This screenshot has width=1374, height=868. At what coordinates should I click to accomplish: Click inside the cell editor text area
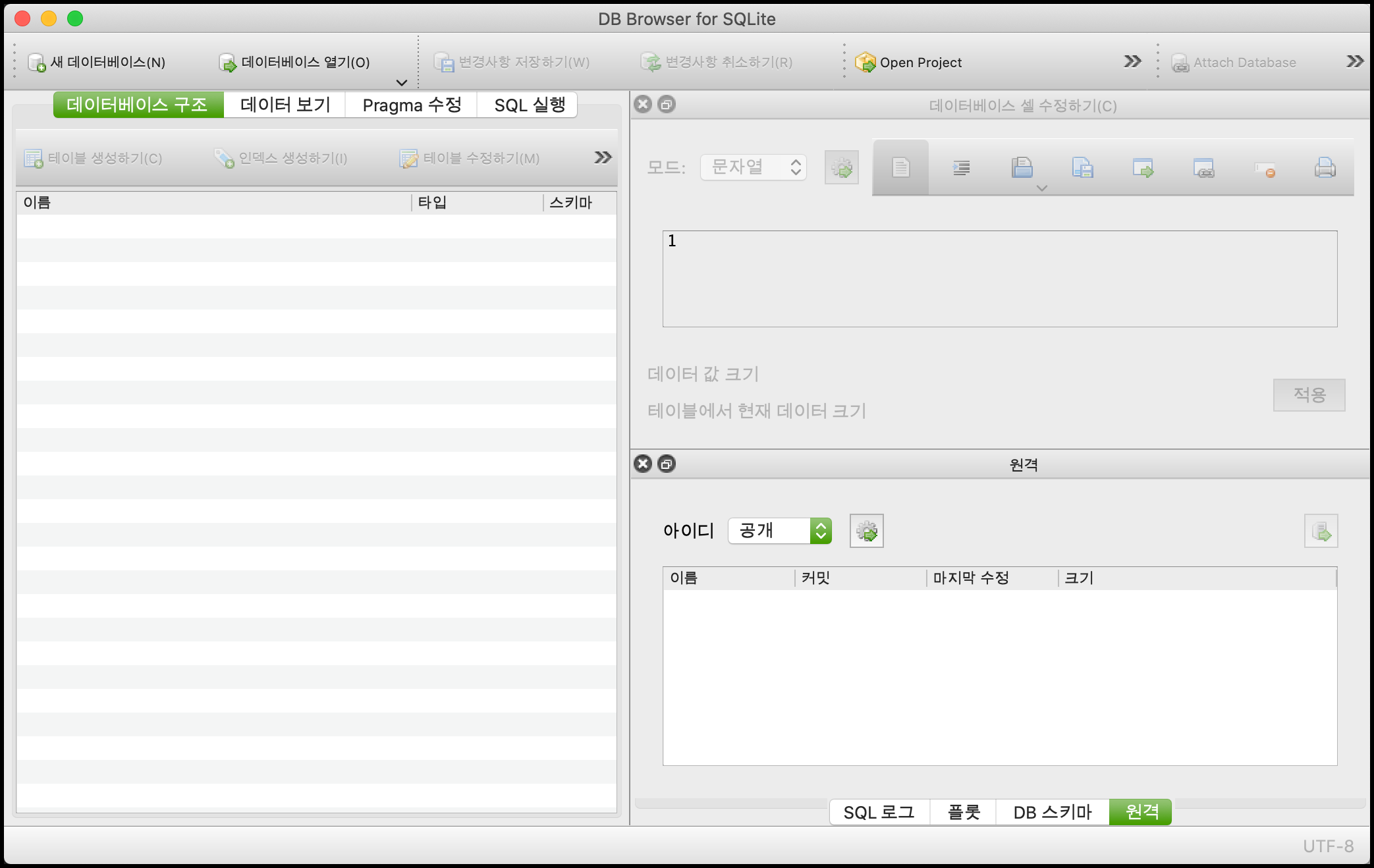pyautogui.click(x=999, y=279)
